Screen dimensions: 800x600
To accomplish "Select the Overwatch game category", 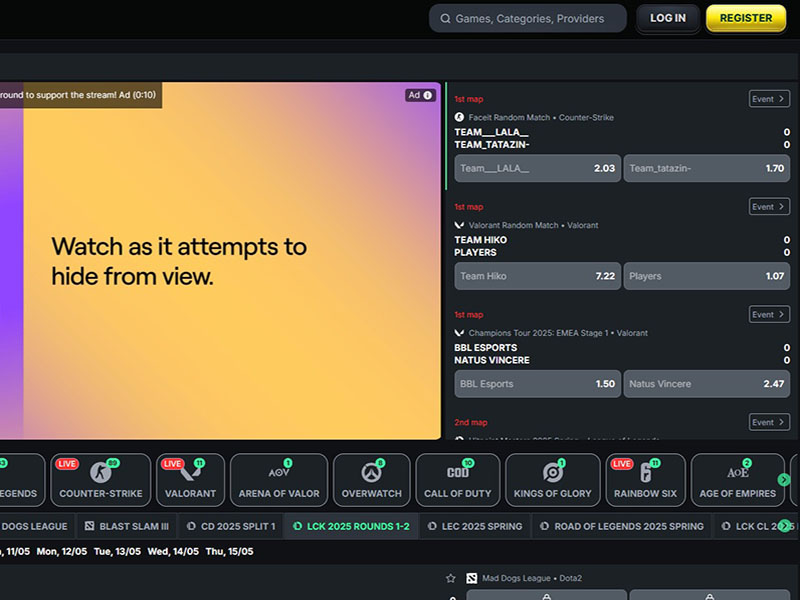I will [x=371, y=480].
